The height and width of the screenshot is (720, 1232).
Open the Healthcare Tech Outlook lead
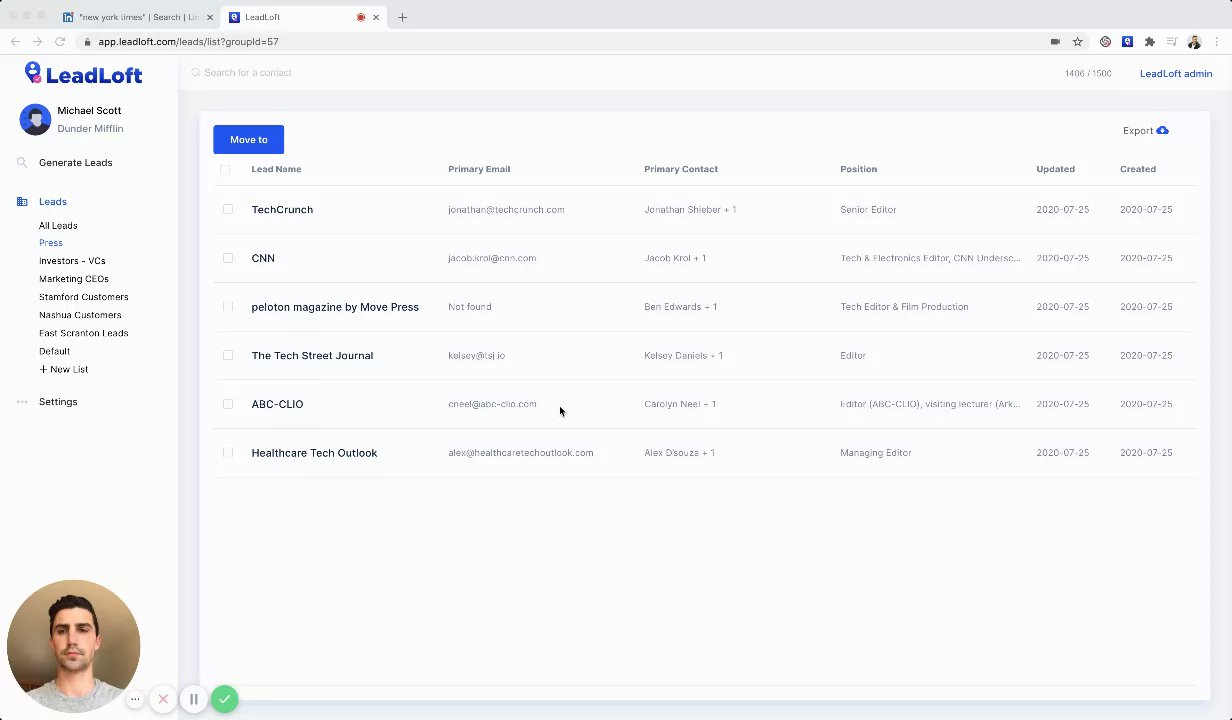pos(314,453)
